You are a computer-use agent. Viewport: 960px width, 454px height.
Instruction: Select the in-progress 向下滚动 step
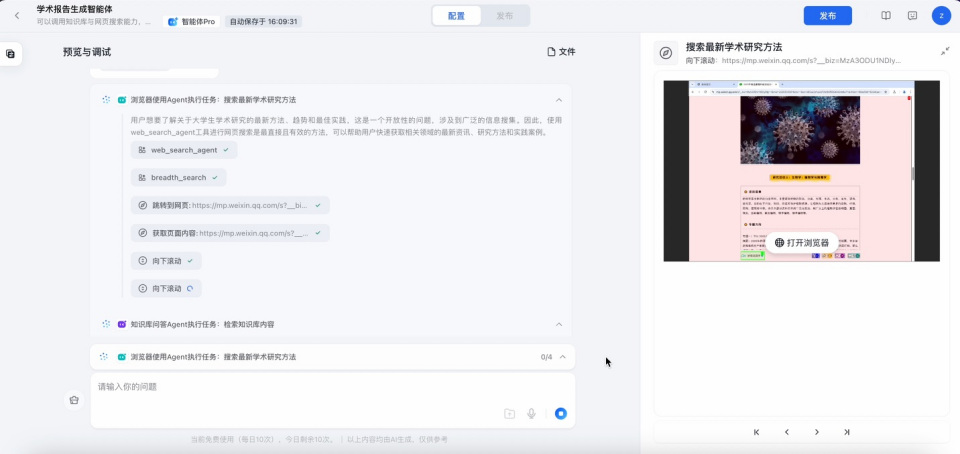pos(167,288)
